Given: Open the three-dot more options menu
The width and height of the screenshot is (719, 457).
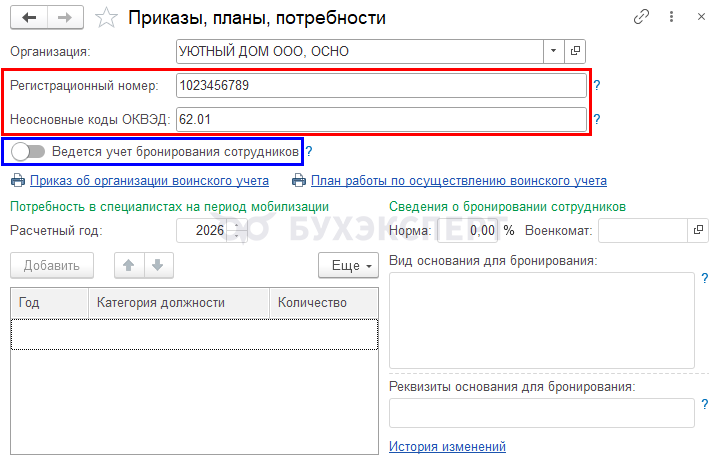Looking at the screenshot, I should click(x=671, y=17).
